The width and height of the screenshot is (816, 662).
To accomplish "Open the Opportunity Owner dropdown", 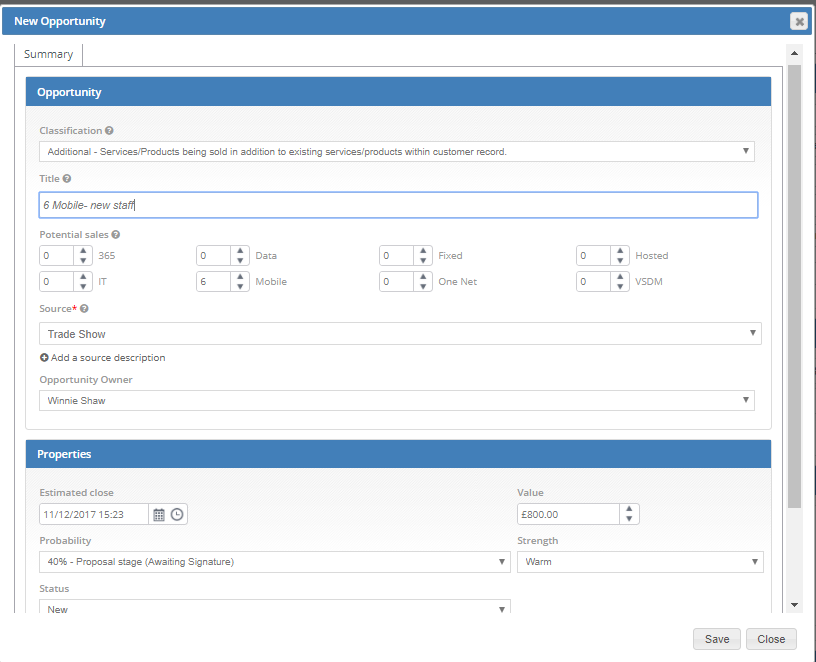I will (397, 400).
